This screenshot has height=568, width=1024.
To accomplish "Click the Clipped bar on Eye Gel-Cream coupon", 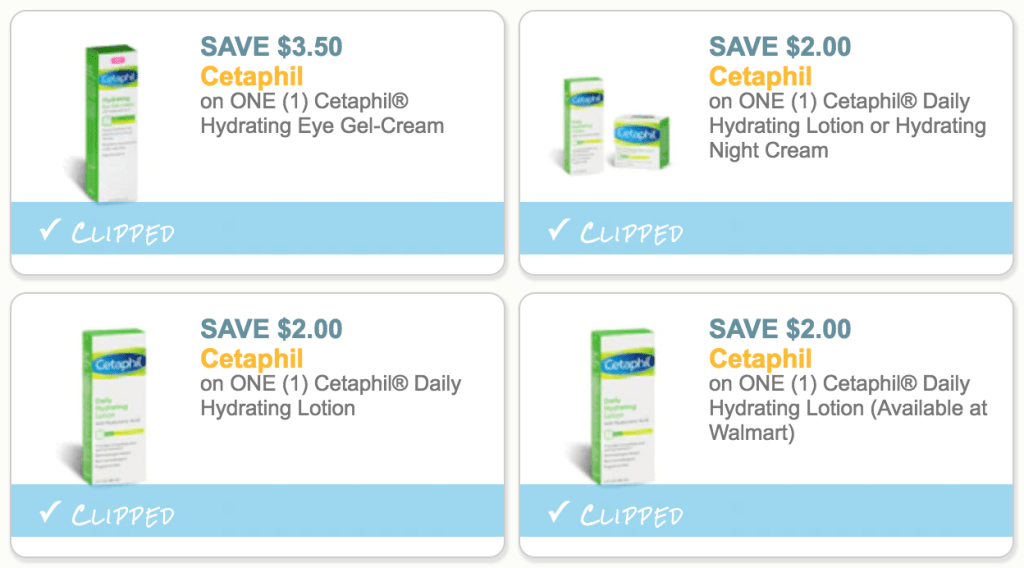I will pyautogui.click(x=257, y=229).
